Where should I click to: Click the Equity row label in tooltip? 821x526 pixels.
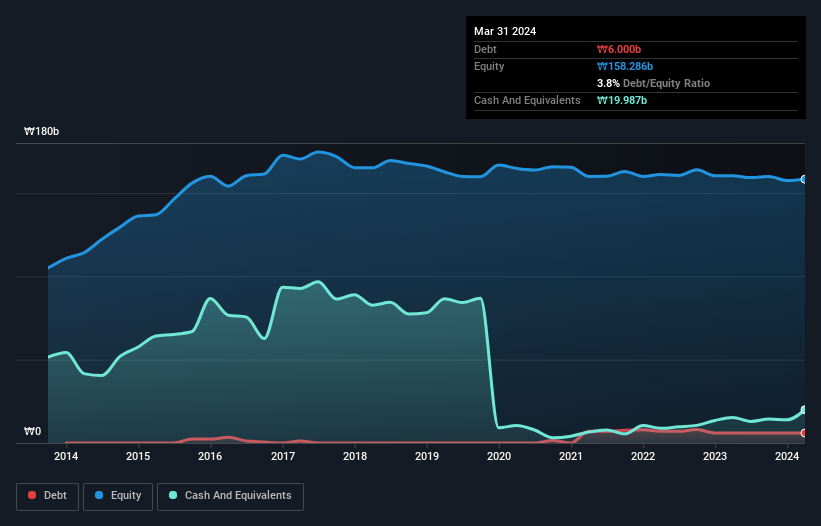489,66
